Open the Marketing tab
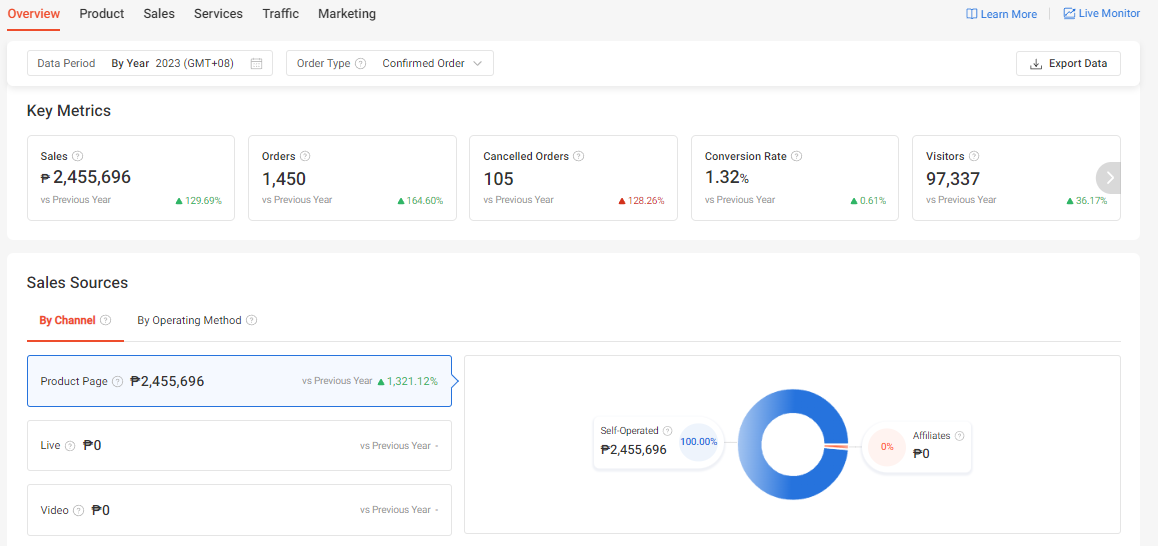Screen dimensions: 1158x546 347,14
